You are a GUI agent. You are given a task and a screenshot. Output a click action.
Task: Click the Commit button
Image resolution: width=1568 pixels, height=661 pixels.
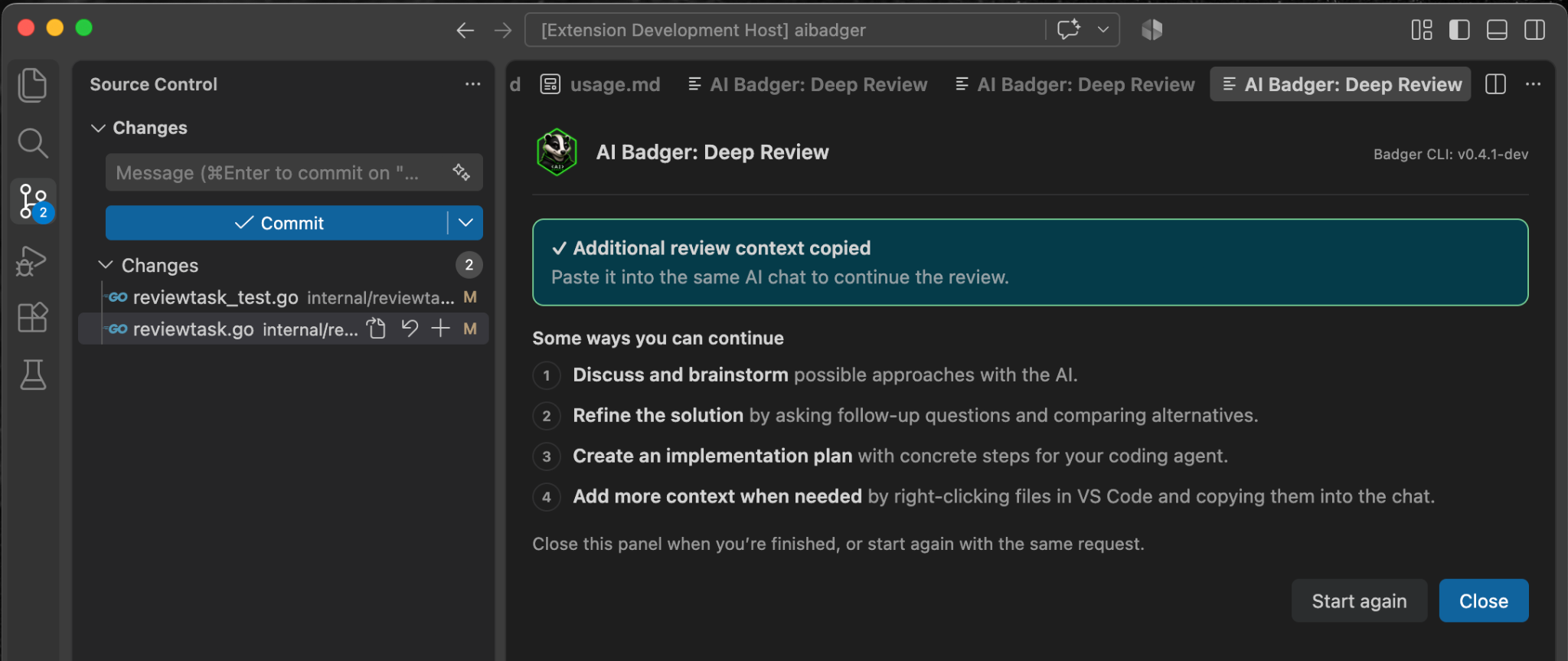pyautogui.click(x=276, y=223)
